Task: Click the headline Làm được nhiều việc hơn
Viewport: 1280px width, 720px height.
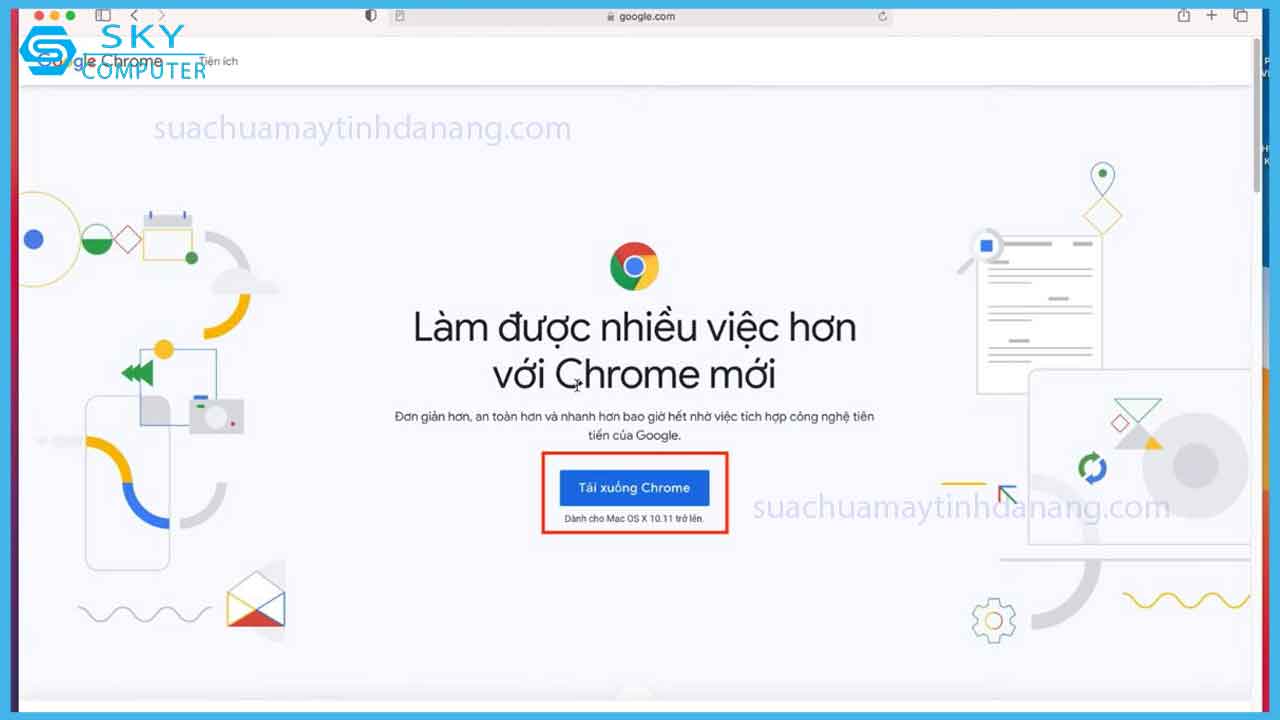Action: pos(634,328)
